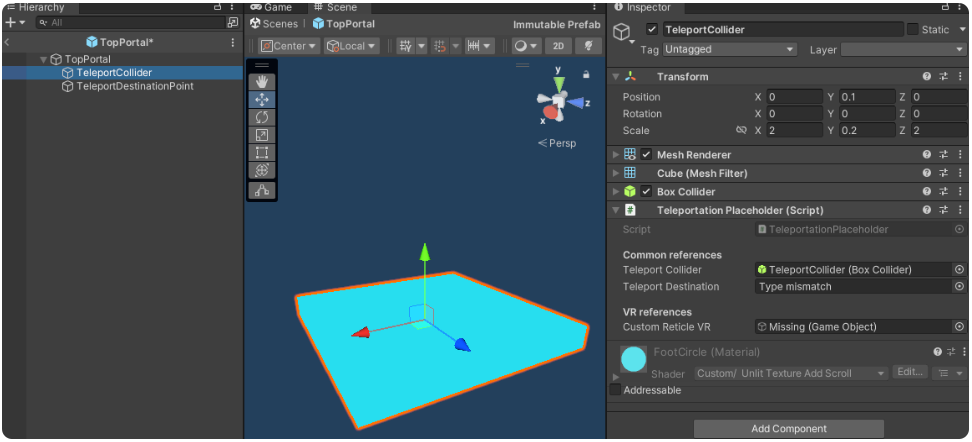The image size is (972, 442).
Task: Select the Move tool in scene toolbar
Action: click(x=262, y=100)
